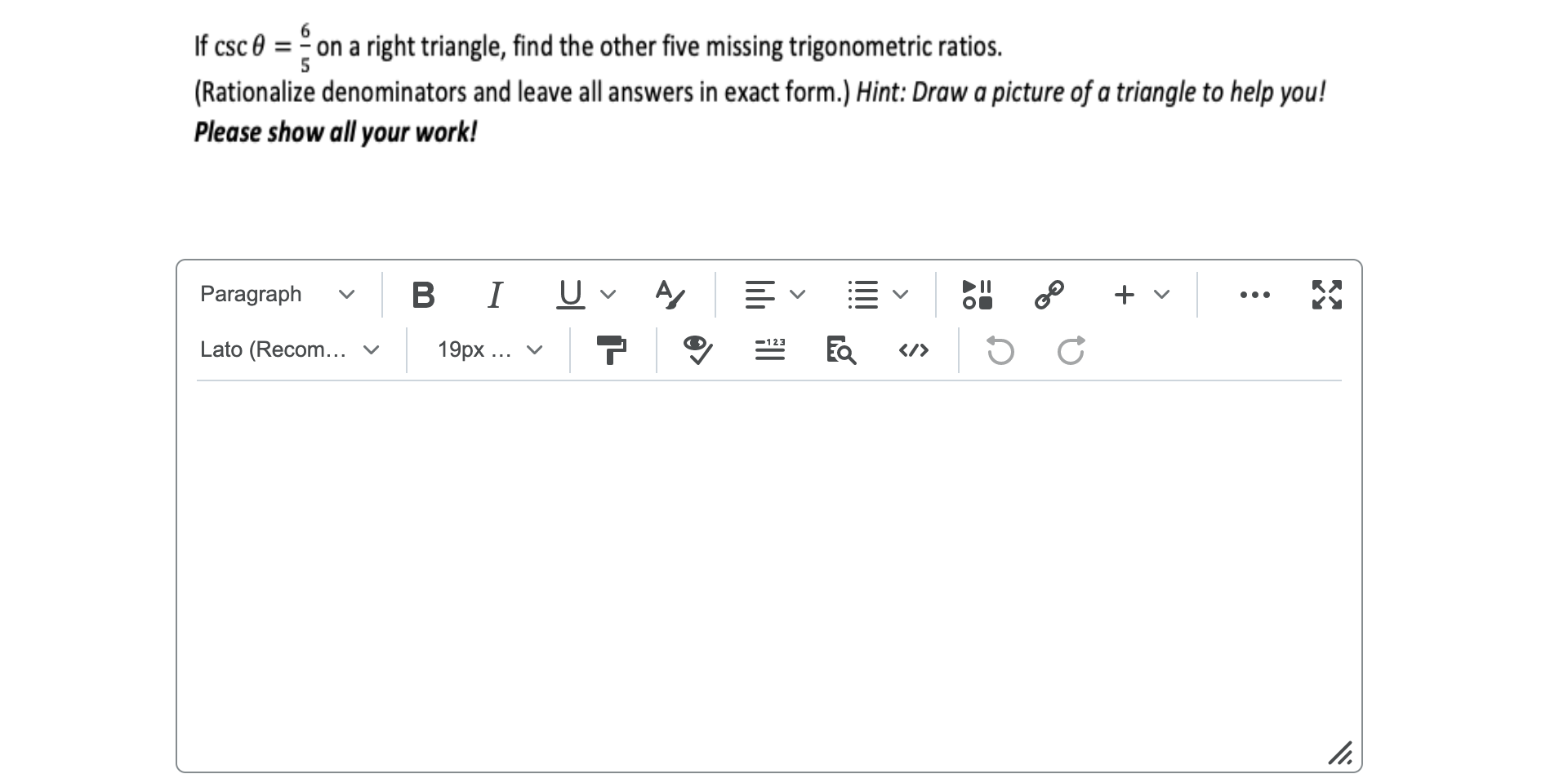This screenshot has height=774, width=1568.
Task: Click the 'Hint: Draw a picture' text
Action: point(1090,92)
